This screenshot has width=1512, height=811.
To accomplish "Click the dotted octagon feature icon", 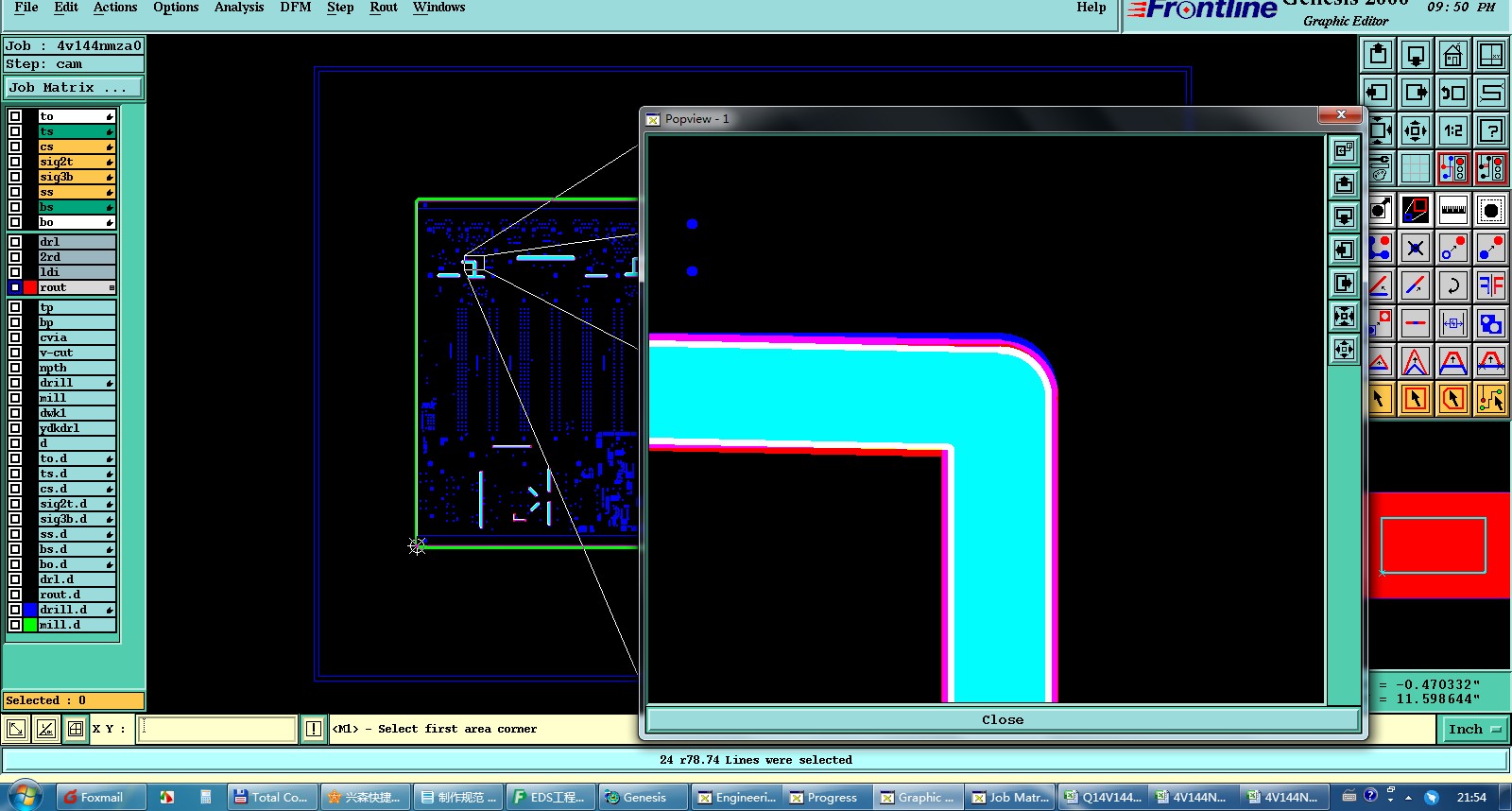I will [x=1491, y=210].
